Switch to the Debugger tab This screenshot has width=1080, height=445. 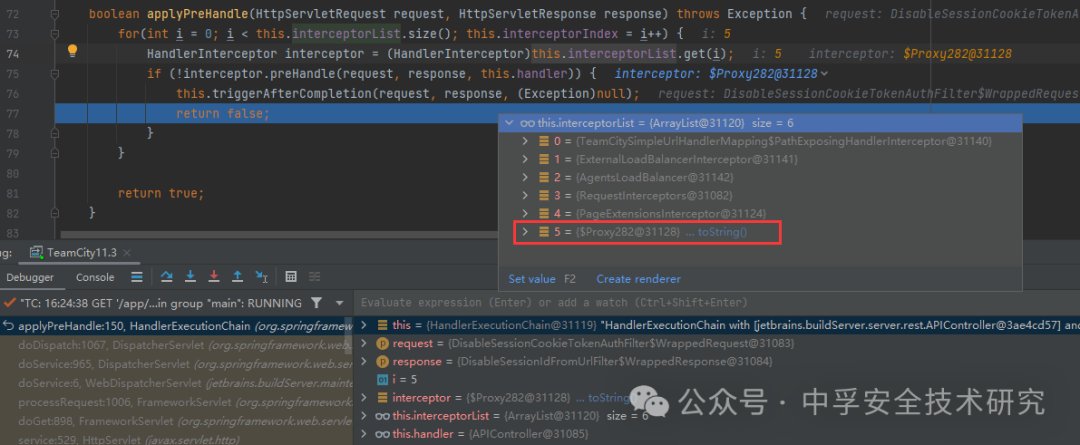click(30, 277)
